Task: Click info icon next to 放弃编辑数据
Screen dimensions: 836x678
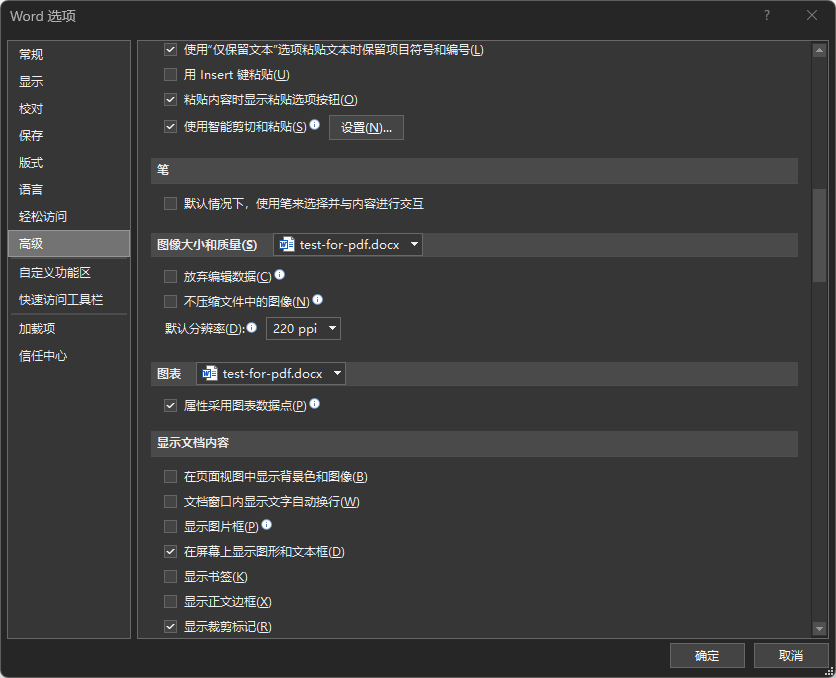Action: (279, 275)
